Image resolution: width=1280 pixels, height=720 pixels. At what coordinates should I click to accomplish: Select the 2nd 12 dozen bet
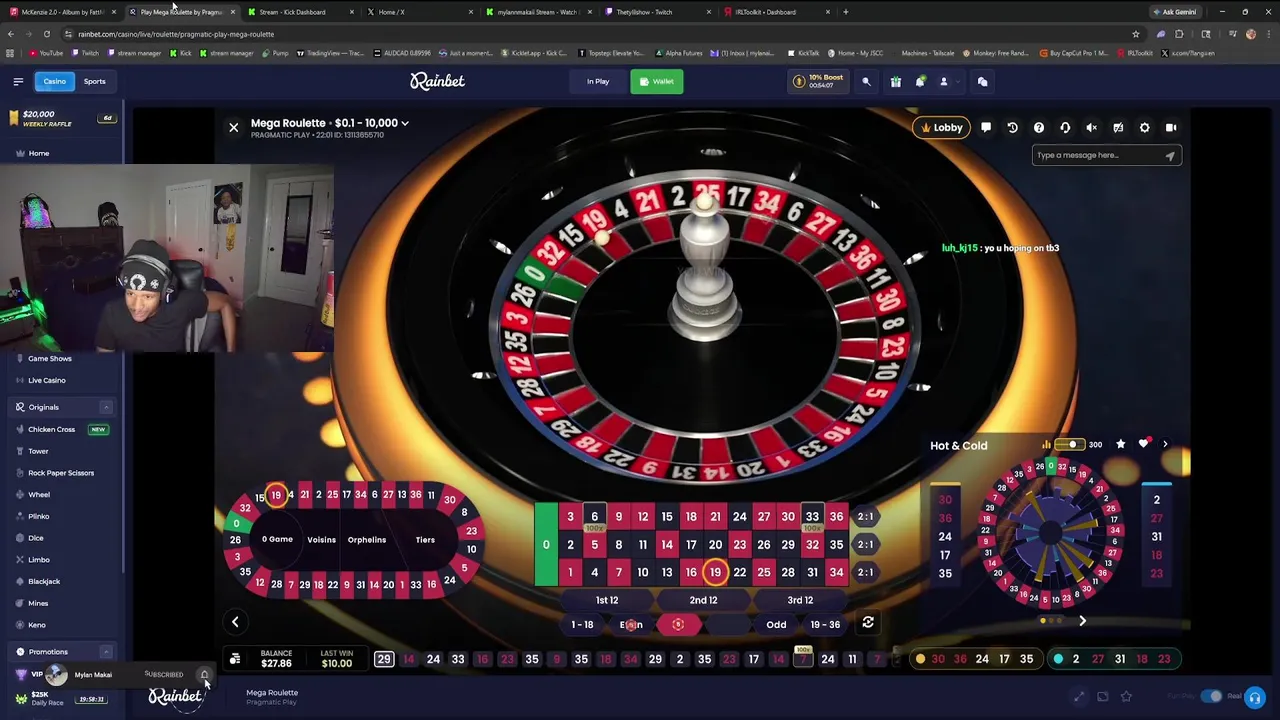703,600
